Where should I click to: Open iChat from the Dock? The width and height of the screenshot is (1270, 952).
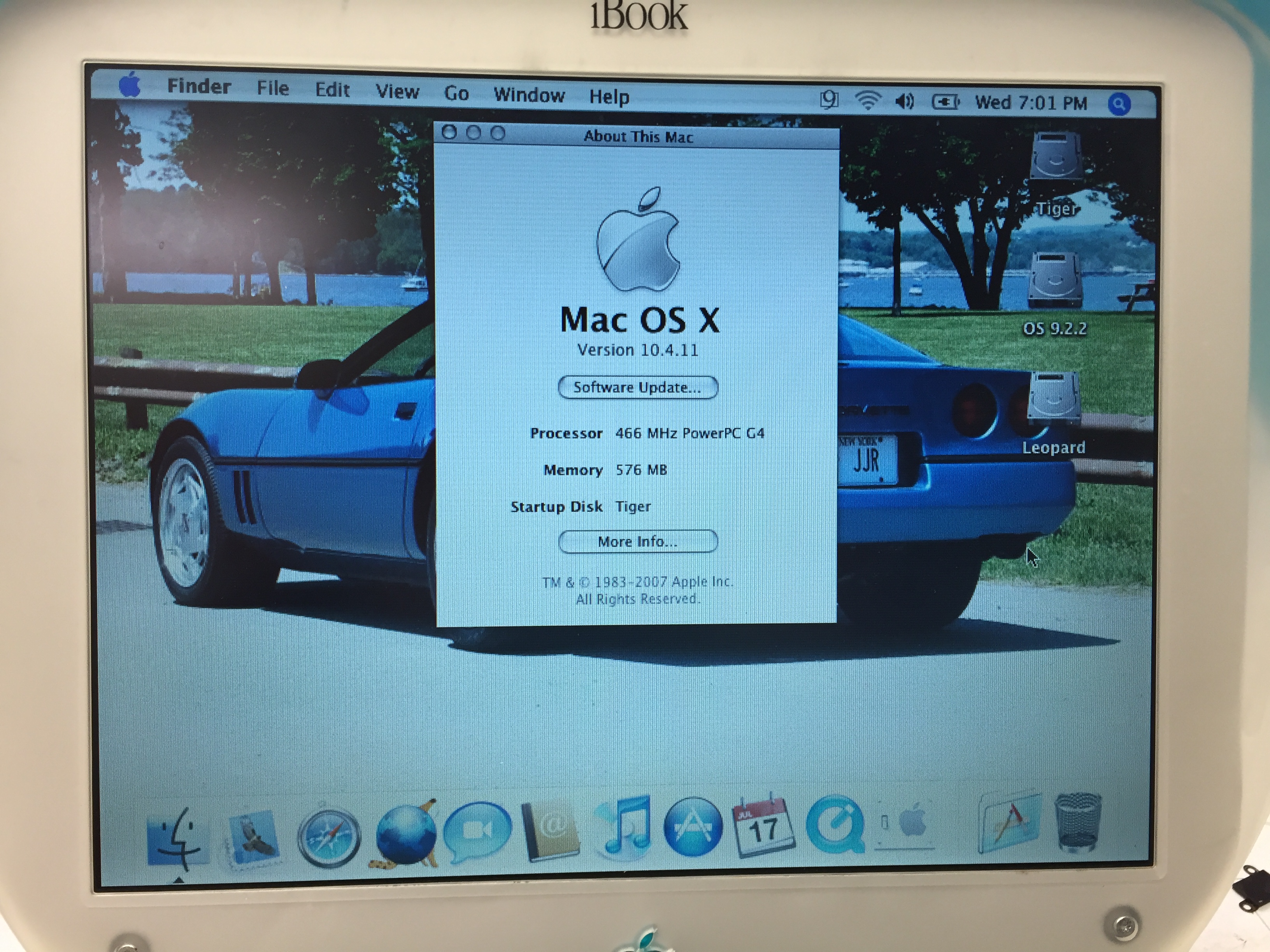[478, 830]
